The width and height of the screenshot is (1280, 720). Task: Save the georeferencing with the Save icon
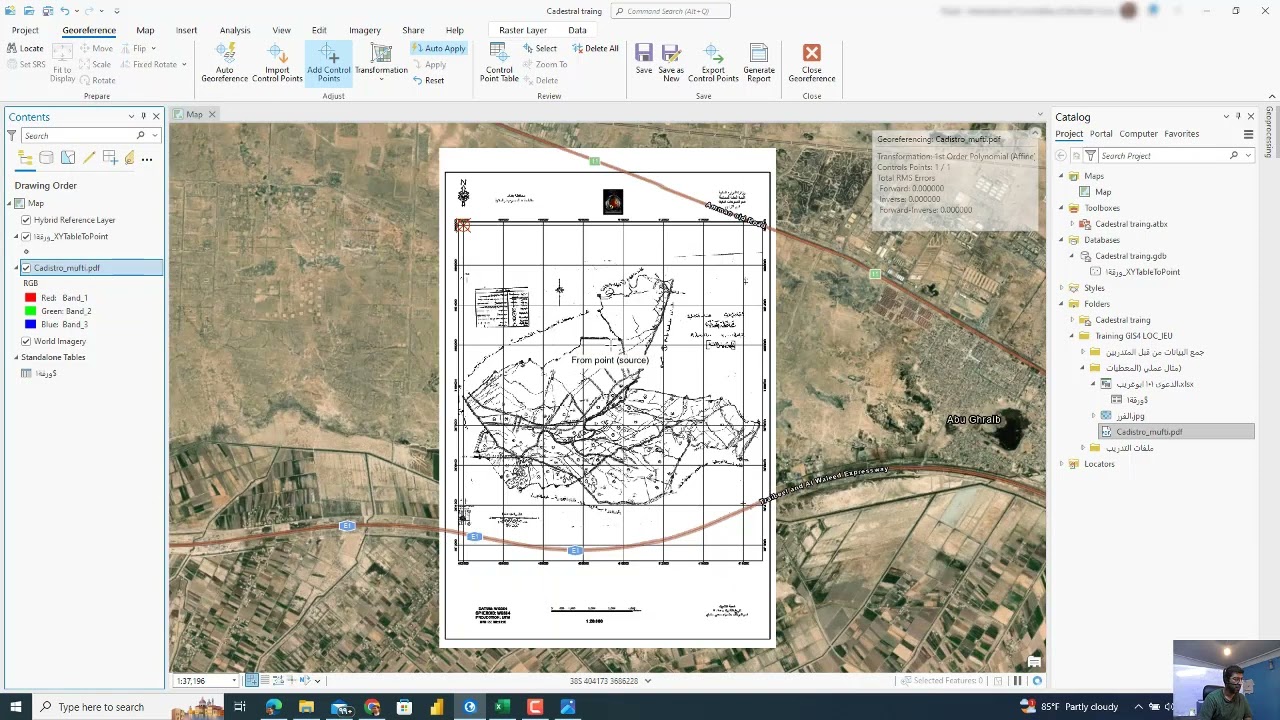(644, 59)
